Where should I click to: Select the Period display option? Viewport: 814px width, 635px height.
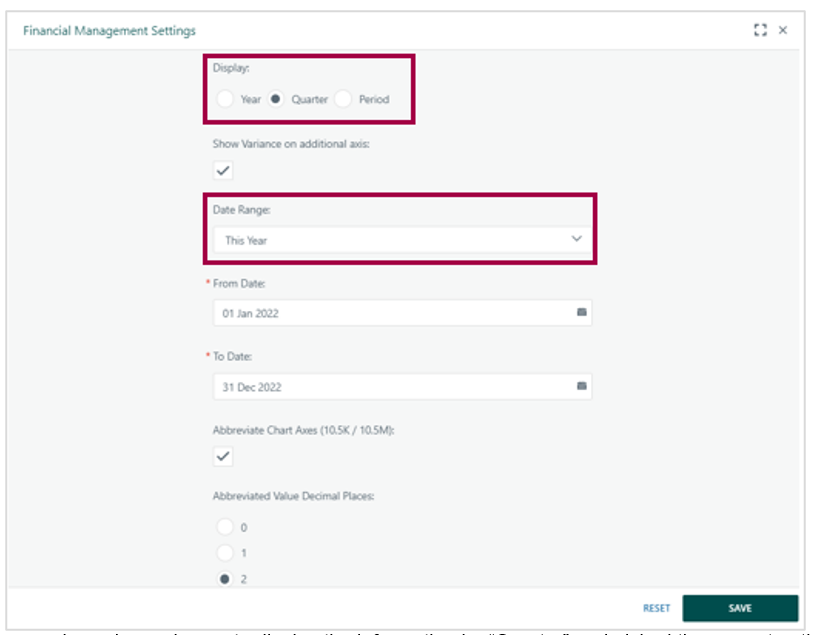pos(343,99)
